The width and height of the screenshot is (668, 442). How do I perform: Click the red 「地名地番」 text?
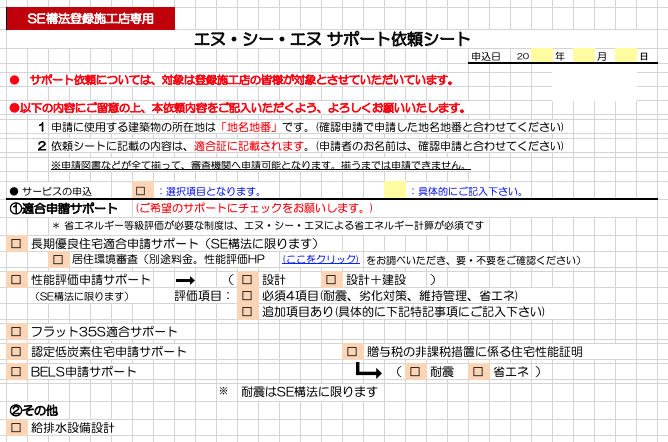[249, 127]
